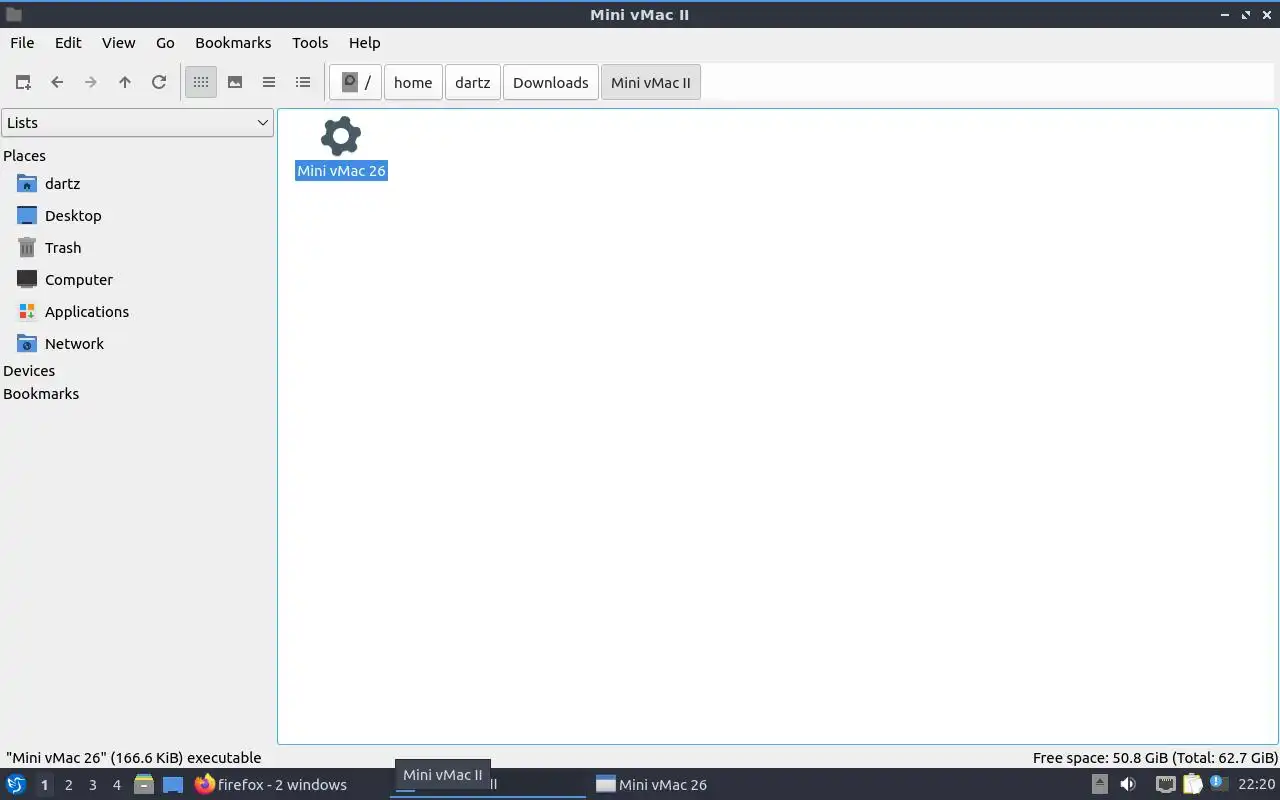Switch to workspace 4
This screenshot has width=1280, height=800.
click(x=117, y=785)
